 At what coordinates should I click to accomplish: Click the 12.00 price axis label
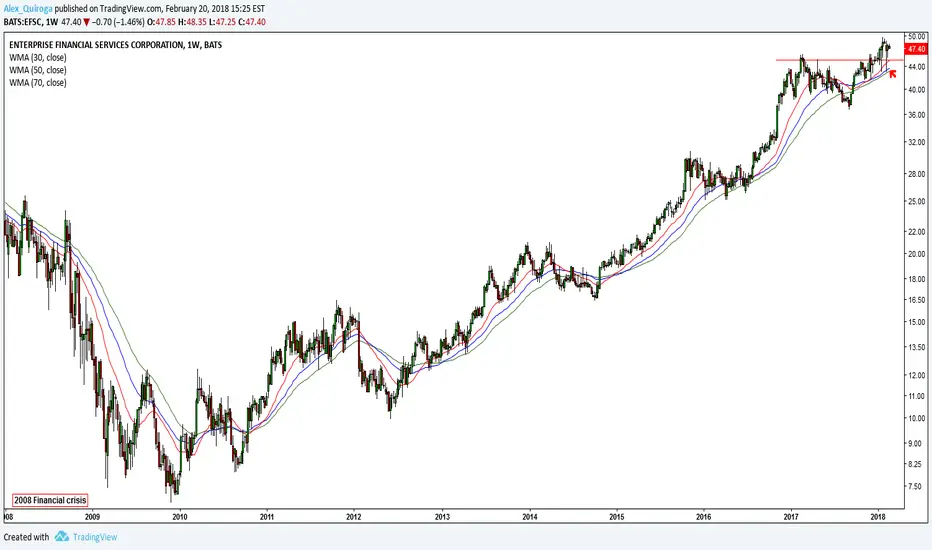point(917,375)
